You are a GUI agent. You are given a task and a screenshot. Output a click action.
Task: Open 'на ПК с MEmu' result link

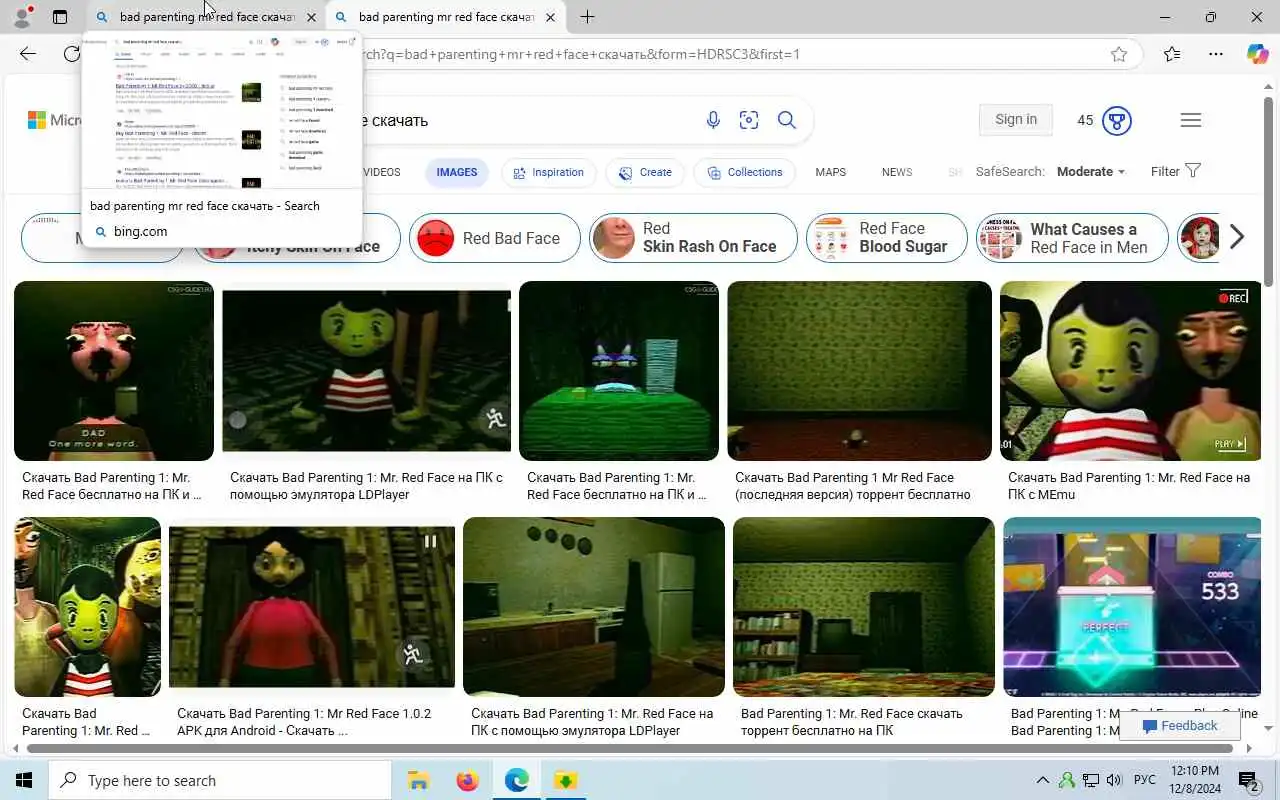click(1129, 486)
